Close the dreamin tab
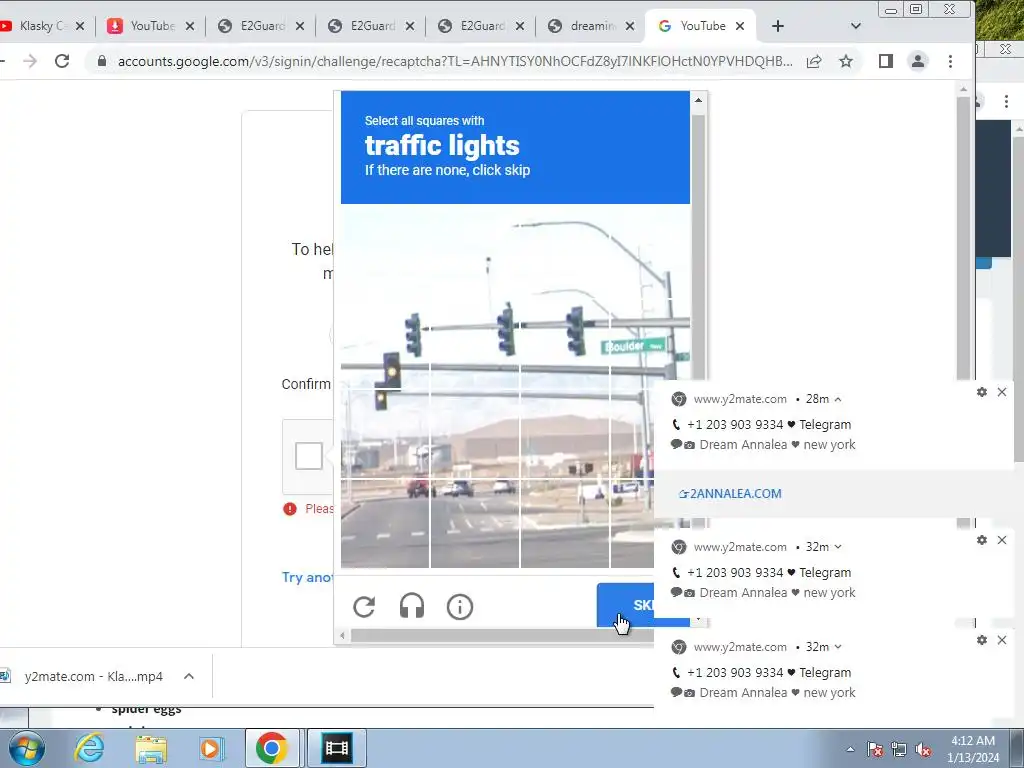1024x768 pixels. pos(630,26)
